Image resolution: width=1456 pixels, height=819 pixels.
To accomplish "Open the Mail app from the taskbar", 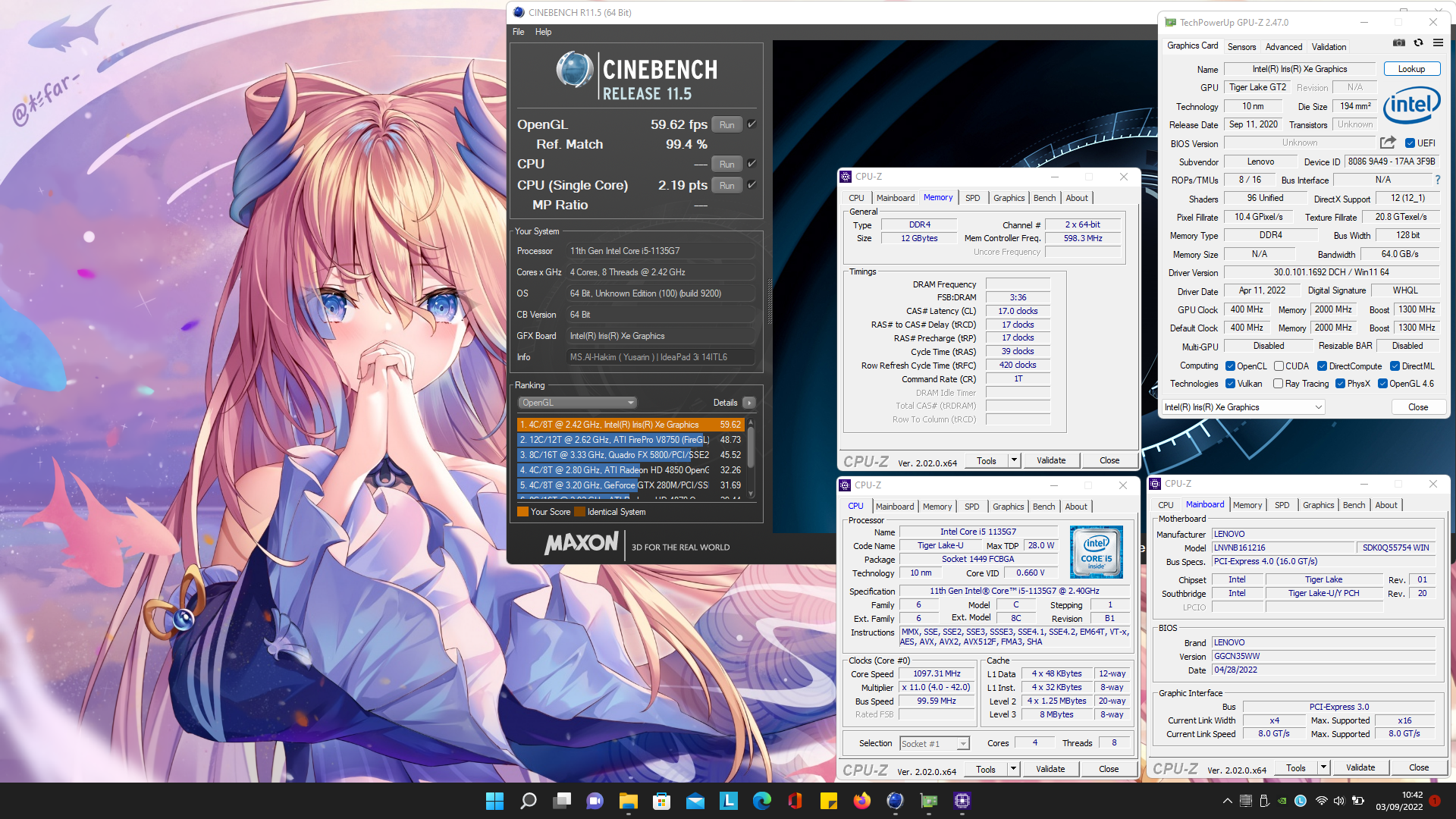I will point(695,801).
